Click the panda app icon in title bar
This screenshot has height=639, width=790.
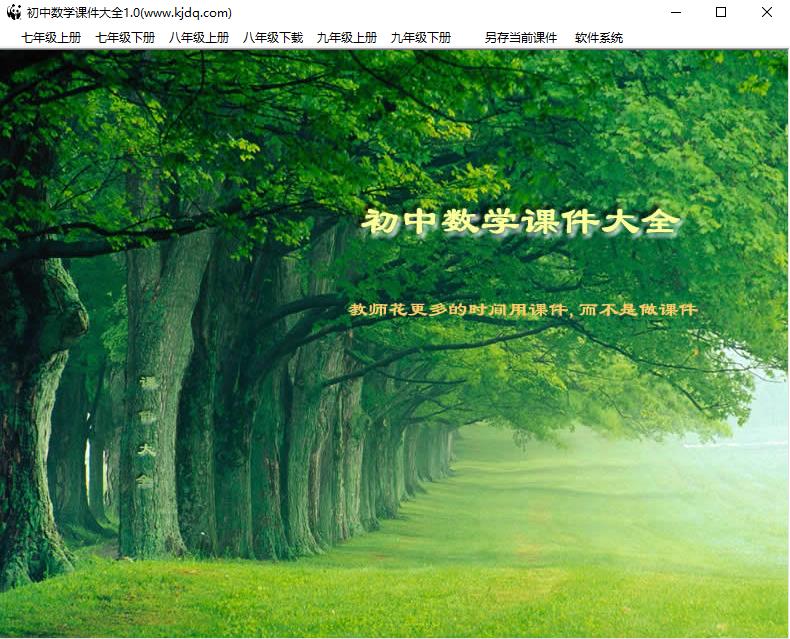[x=13, y=13]
